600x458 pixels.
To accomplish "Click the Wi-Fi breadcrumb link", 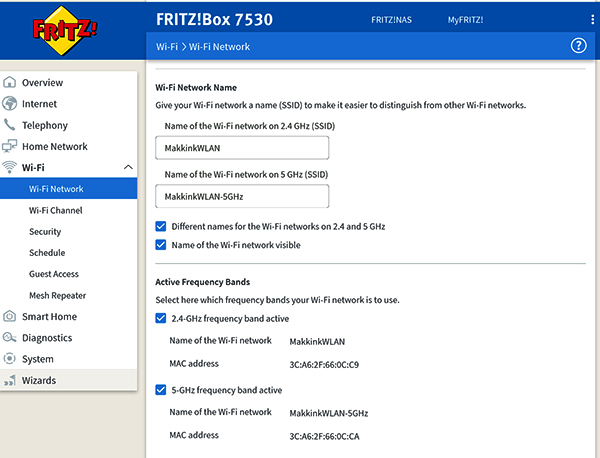I will (x=167, y=47).
